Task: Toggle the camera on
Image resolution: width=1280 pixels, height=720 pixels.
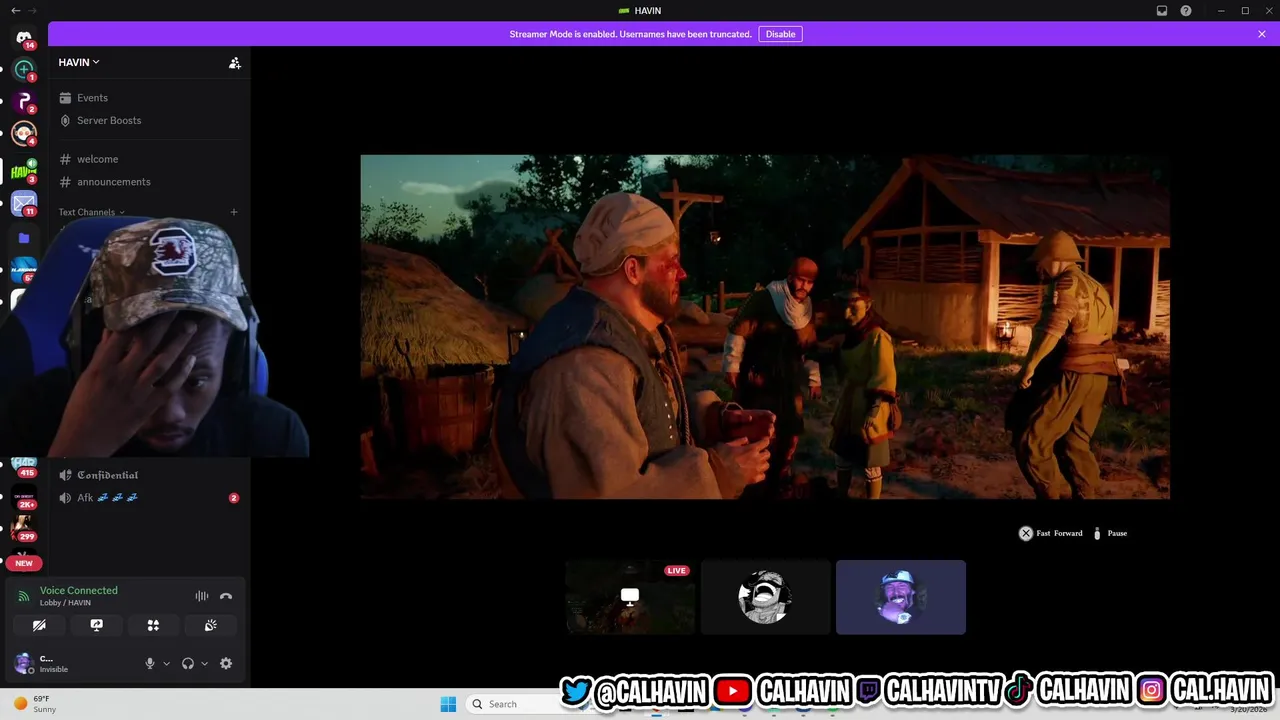Action: click(39, 625)
